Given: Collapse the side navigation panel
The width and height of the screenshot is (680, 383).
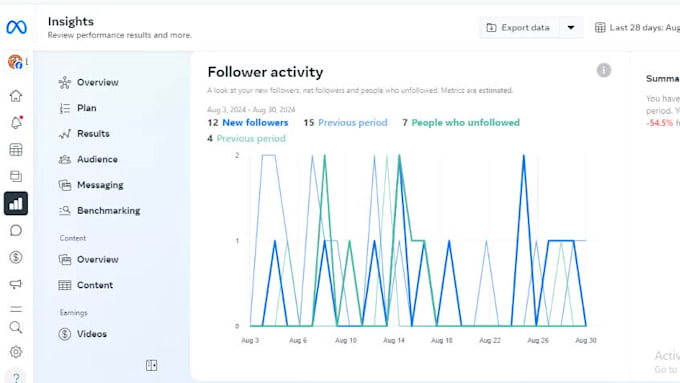Looking at the screenshot, I should (151, 366).
